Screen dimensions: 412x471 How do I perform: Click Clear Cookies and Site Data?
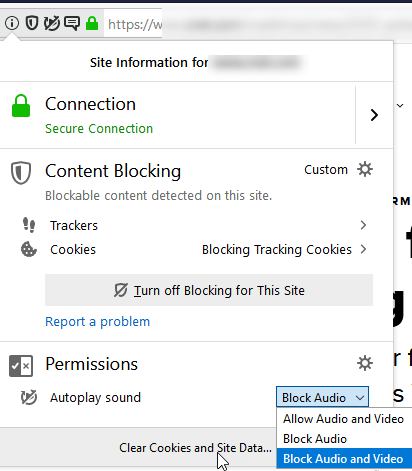pos(195,448)
